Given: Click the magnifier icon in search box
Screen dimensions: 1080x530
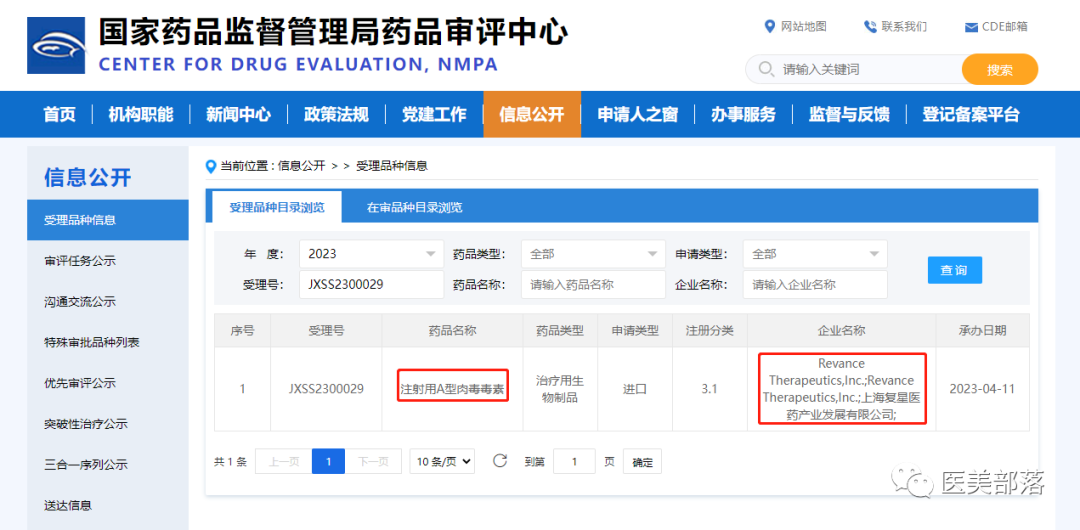Looking at the screenshot, I should click(766, 69).
